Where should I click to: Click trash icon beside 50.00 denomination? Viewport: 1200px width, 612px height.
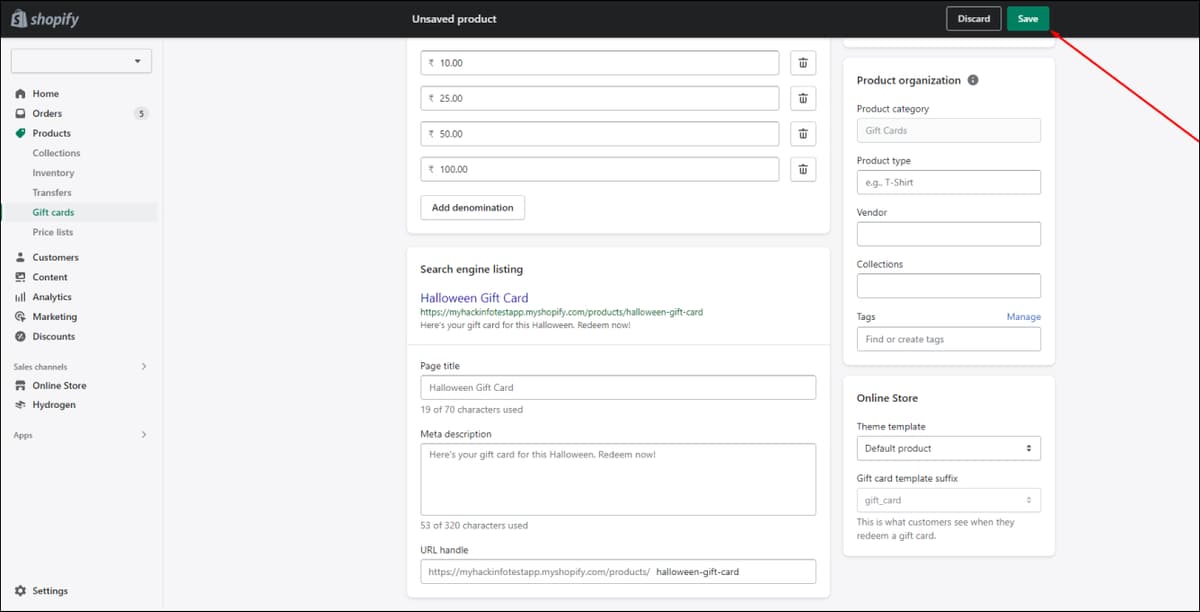802,134
